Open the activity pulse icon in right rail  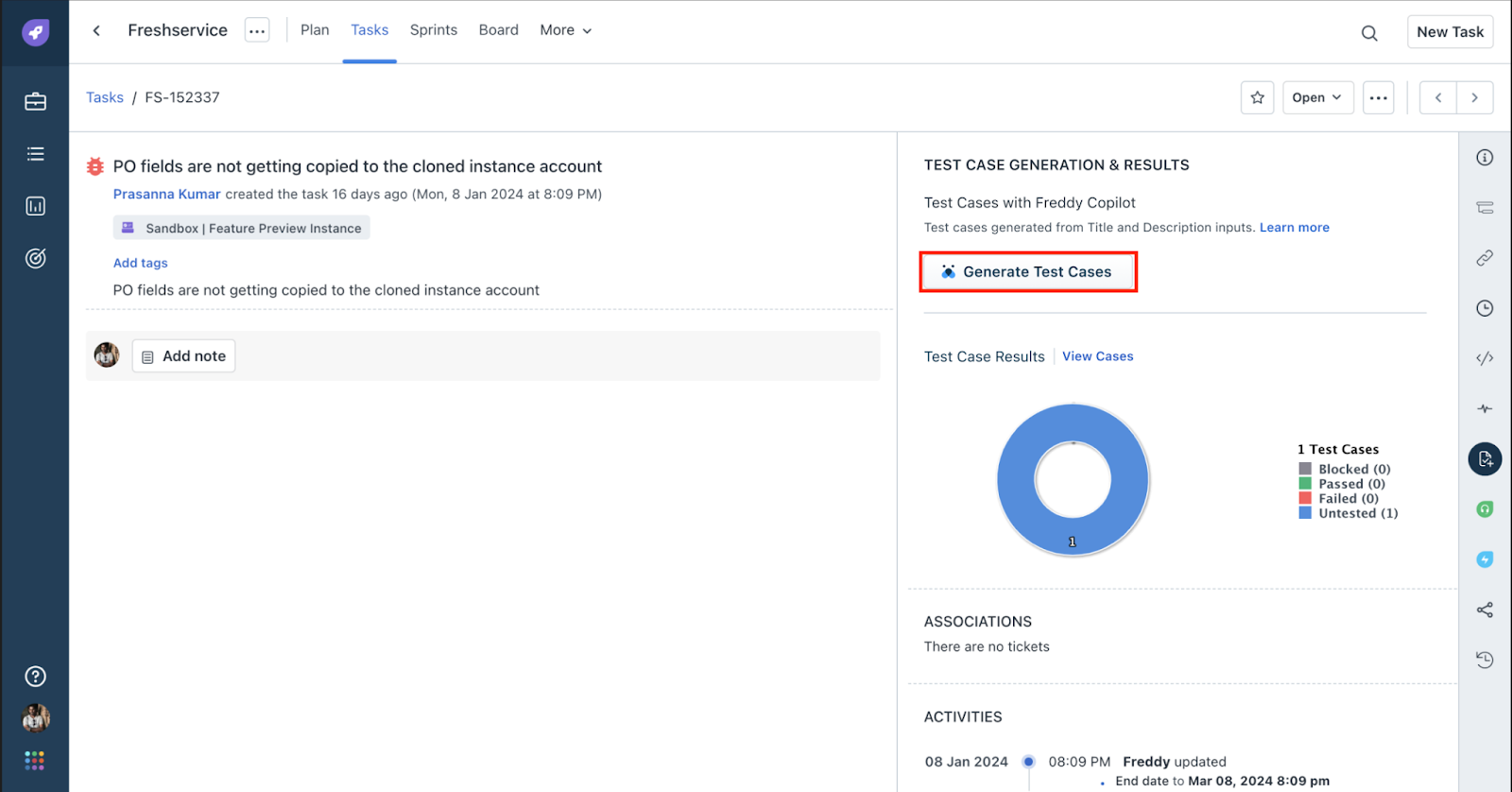point(1485,408)
